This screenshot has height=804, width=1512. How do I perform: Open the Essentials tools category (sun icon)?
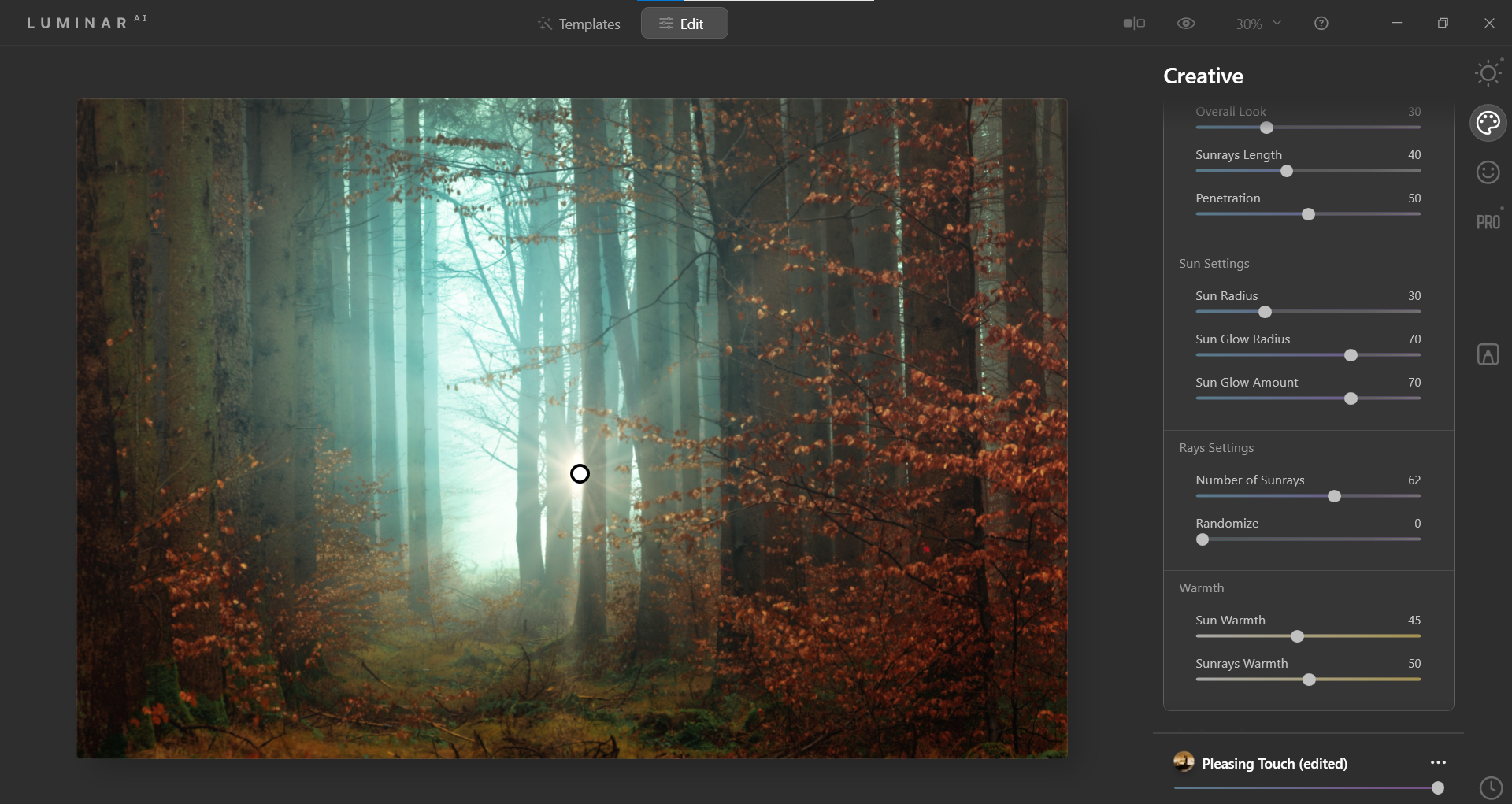point(1488,73)
